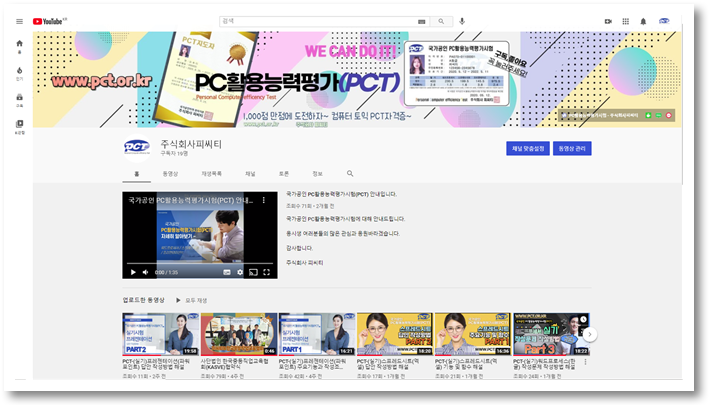The width and height of the screenshot is (709, 405).
Task: Click the 업로드한 동영상 section heading
Action: pos(144,300)
